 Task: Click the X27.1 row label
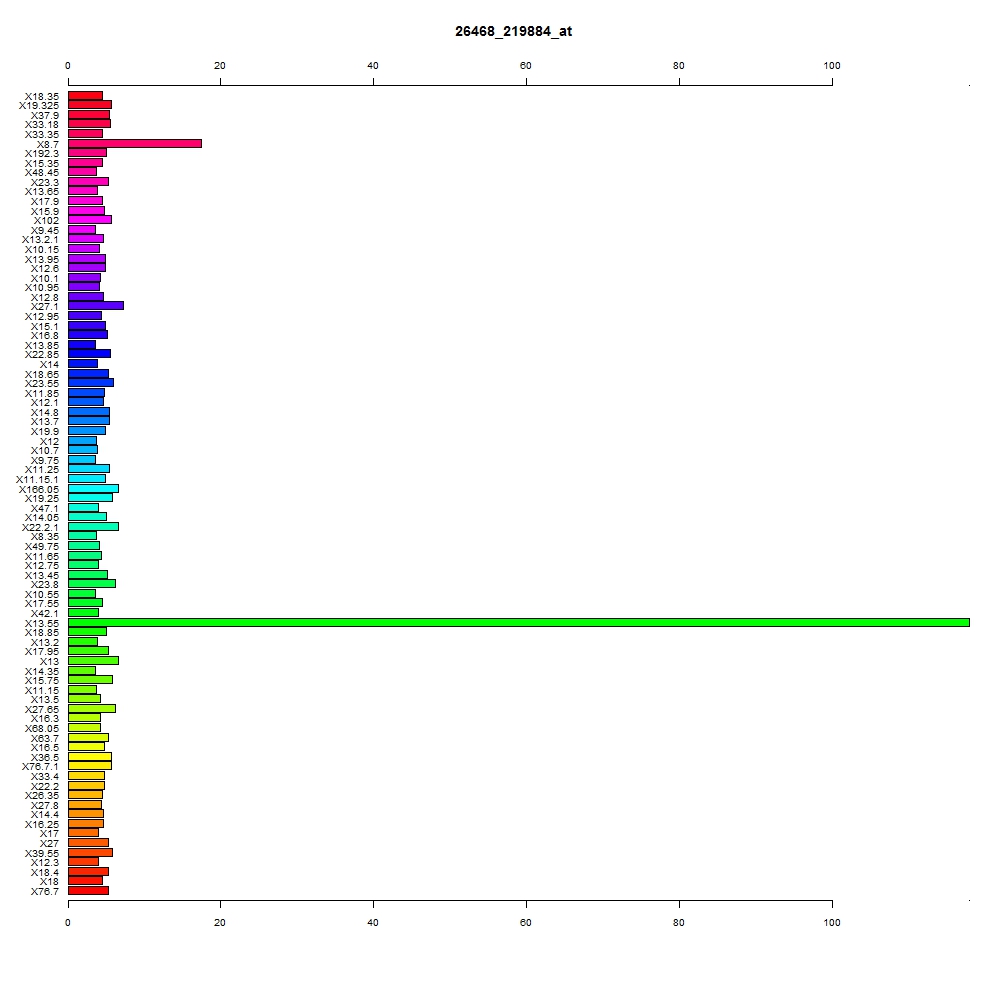[45, 307]
